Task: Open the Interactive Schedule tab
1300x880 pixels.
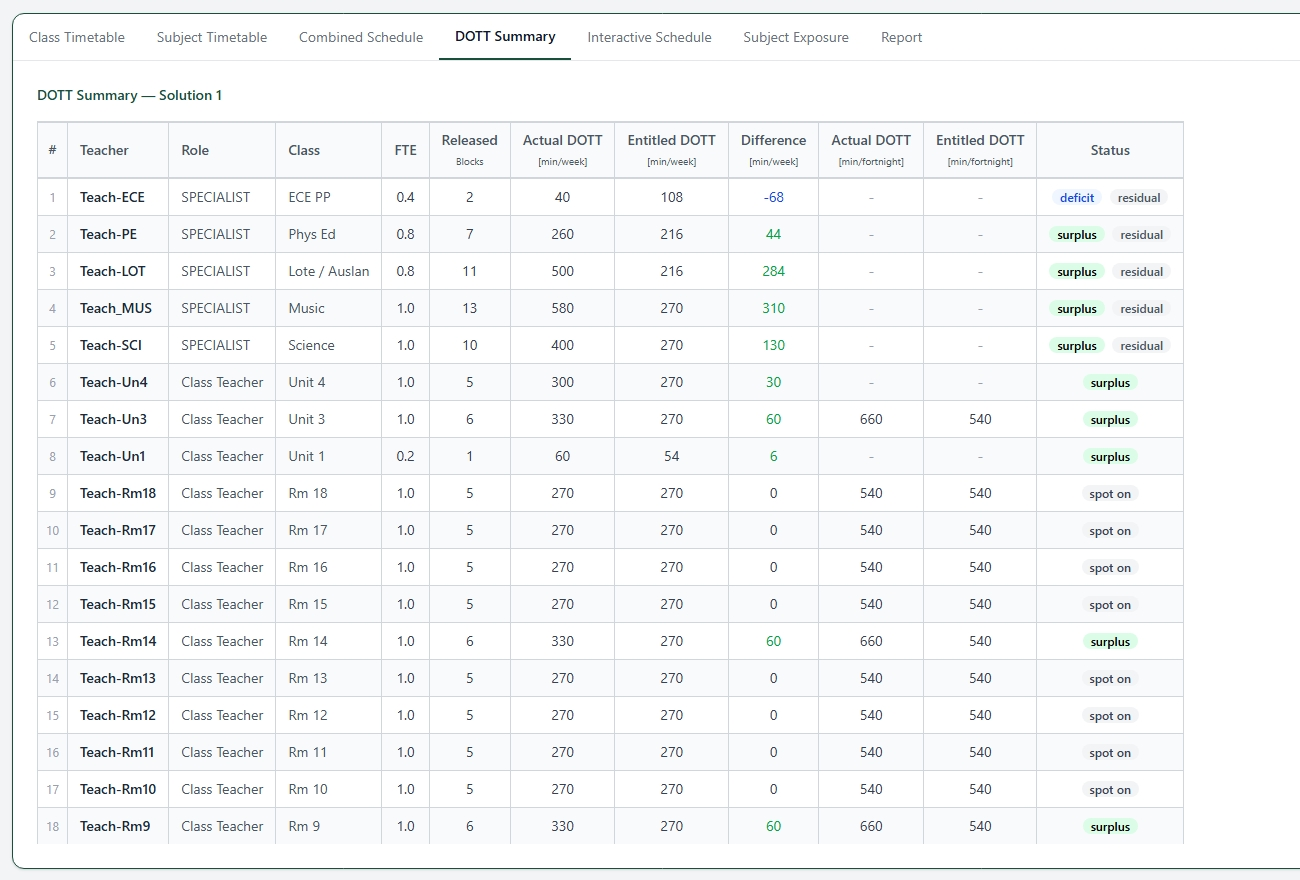Action: point(649,37)
